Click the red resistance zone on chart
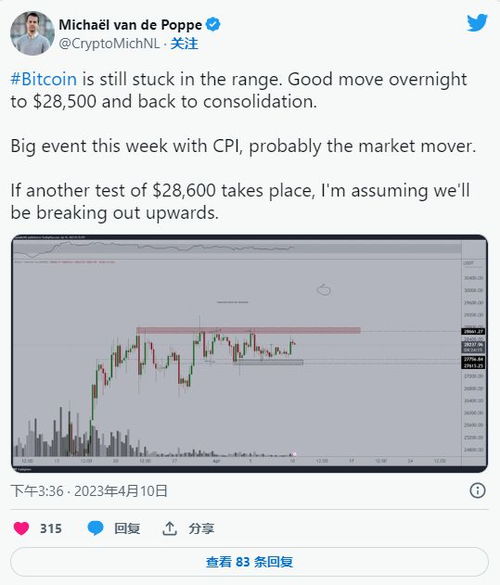The image size is (500, 585). coord(248,330)
